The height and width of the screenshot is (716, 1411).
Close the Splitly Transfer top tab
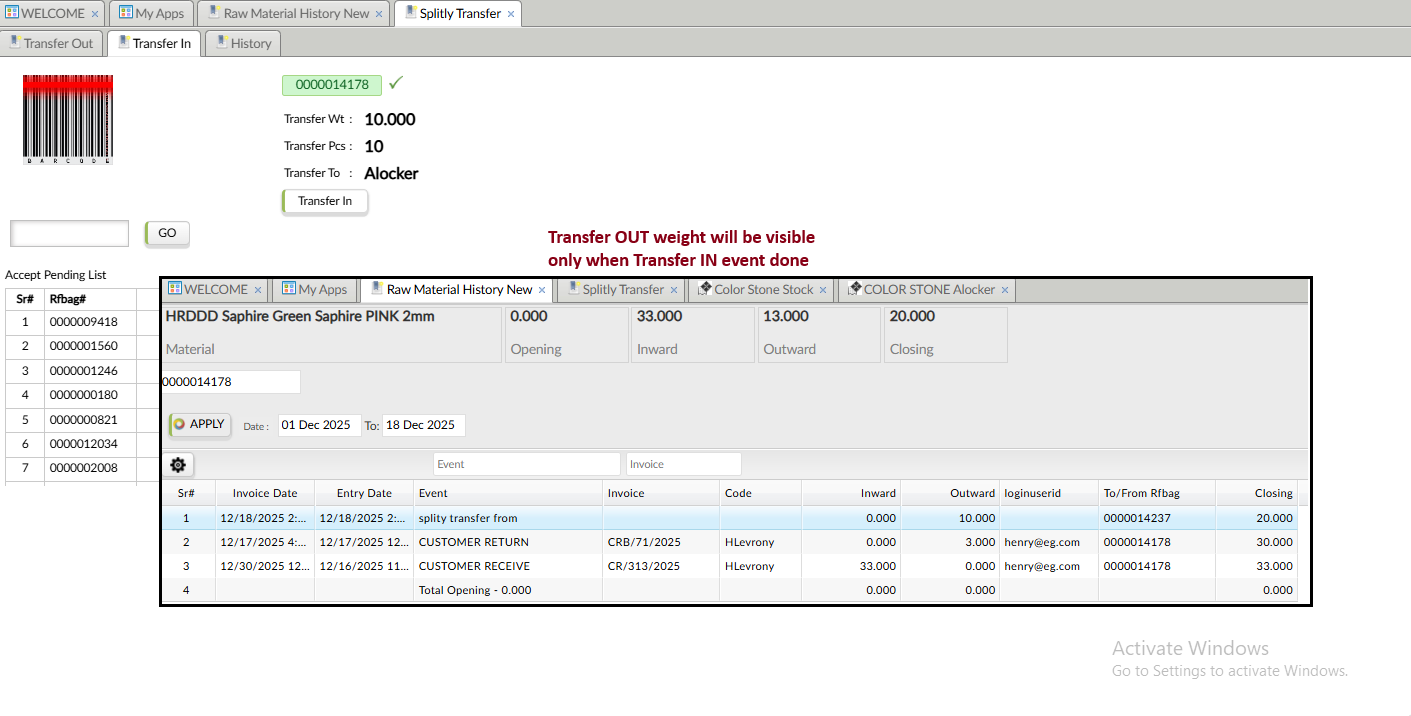(x=511, y=14)
